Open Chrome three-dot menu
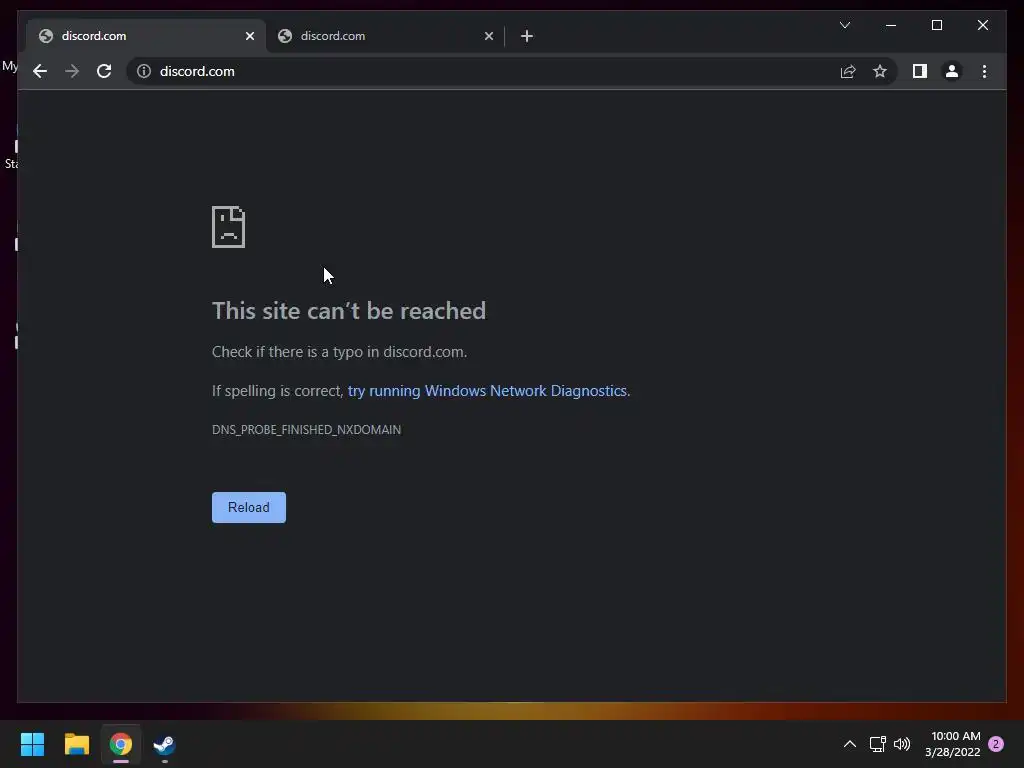 (x=984, y=71)
